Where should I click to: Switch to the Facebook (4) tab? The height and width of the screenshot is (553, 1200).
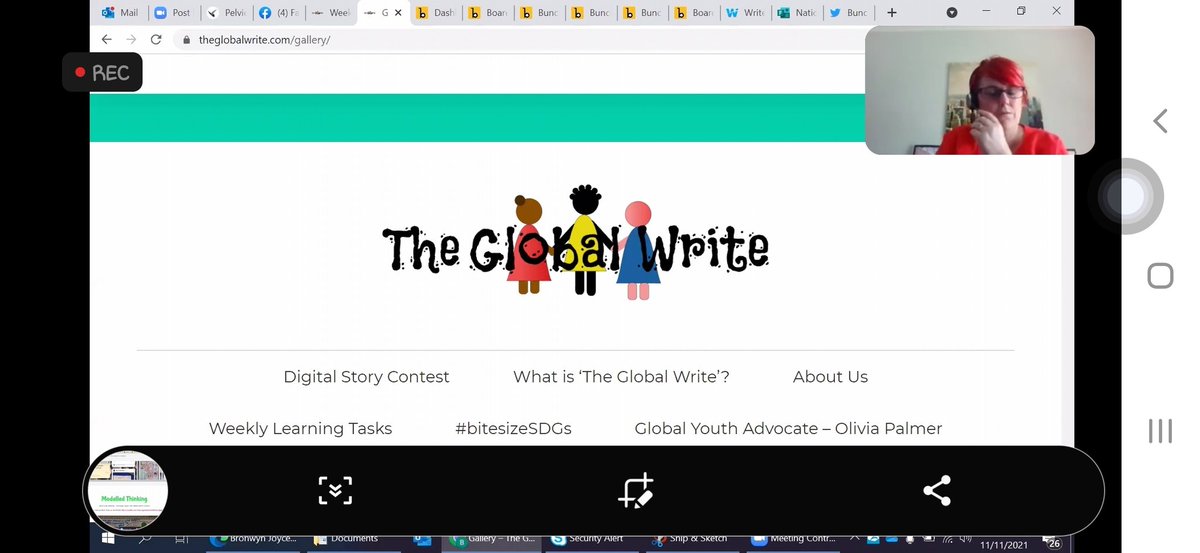pos(277,13)
